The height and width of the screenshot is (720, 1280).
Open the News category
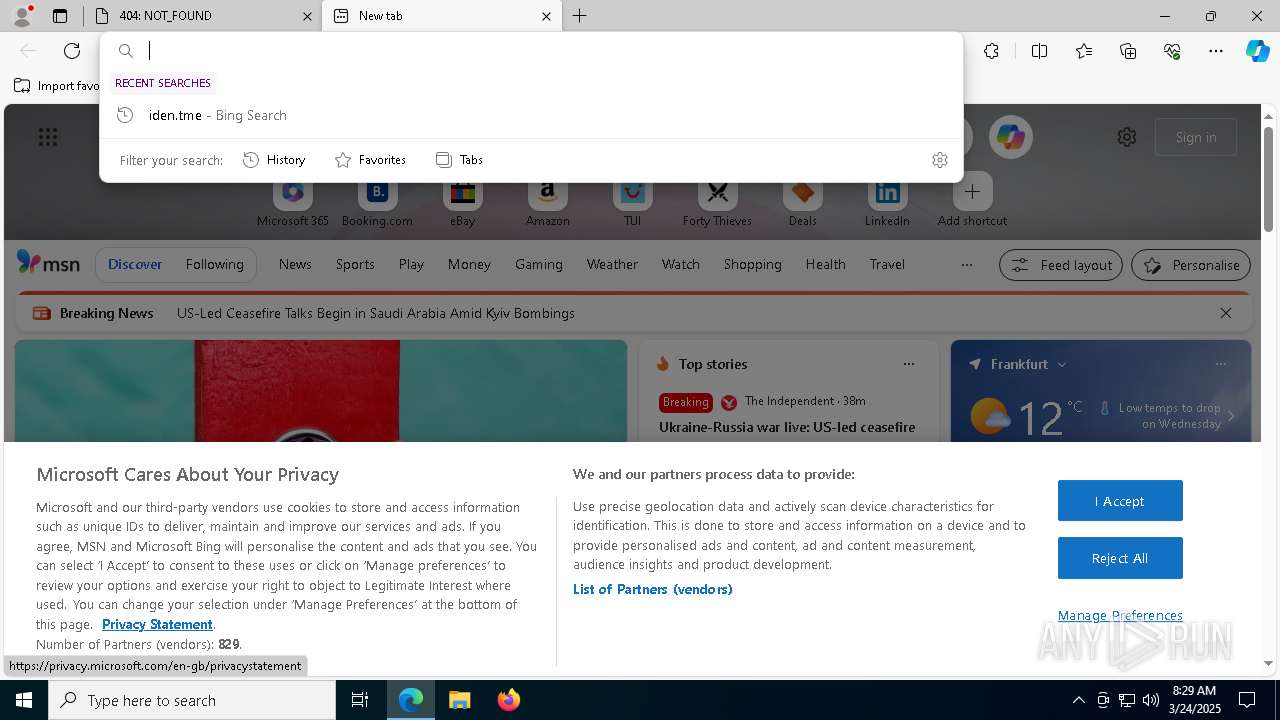pyautogui.click(x=295, y=264)
